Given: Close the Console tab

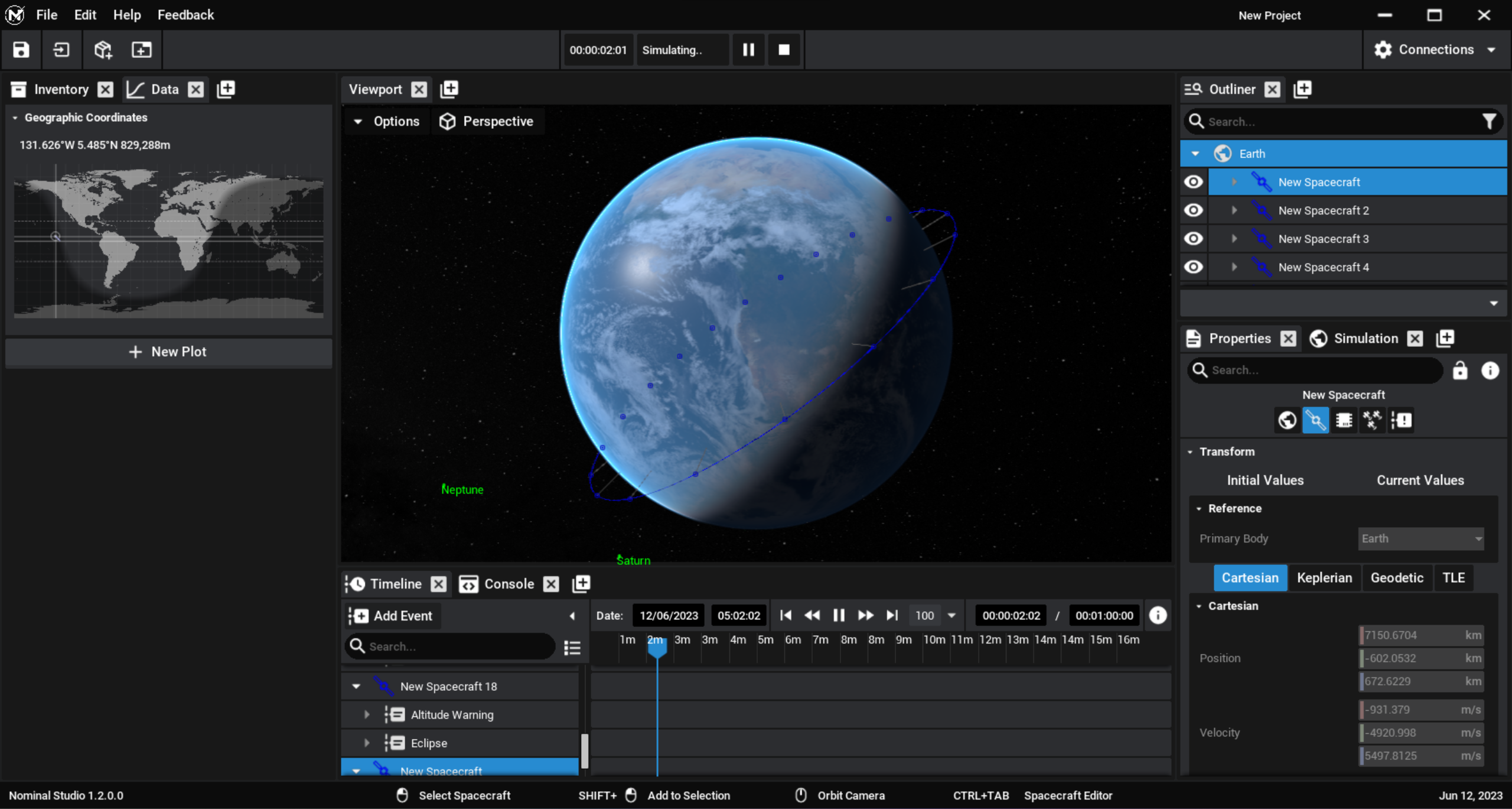Looking at the screenshot, I should click(551, 584).
